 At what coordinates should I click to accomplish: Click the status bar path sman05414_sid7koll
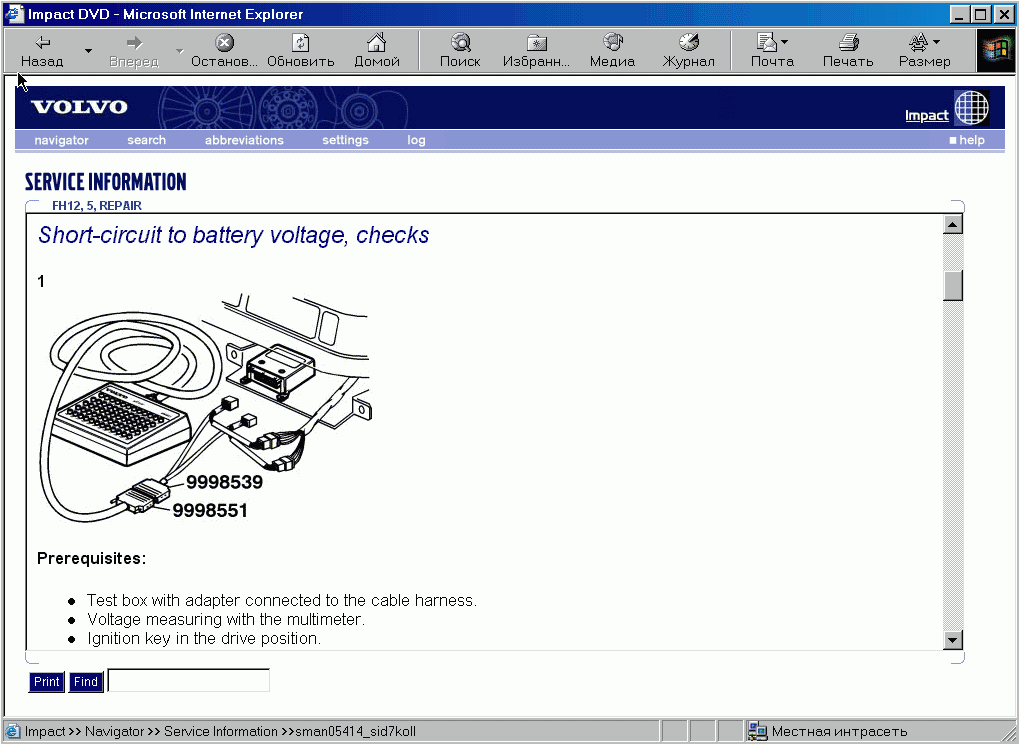tap(355, 732)
